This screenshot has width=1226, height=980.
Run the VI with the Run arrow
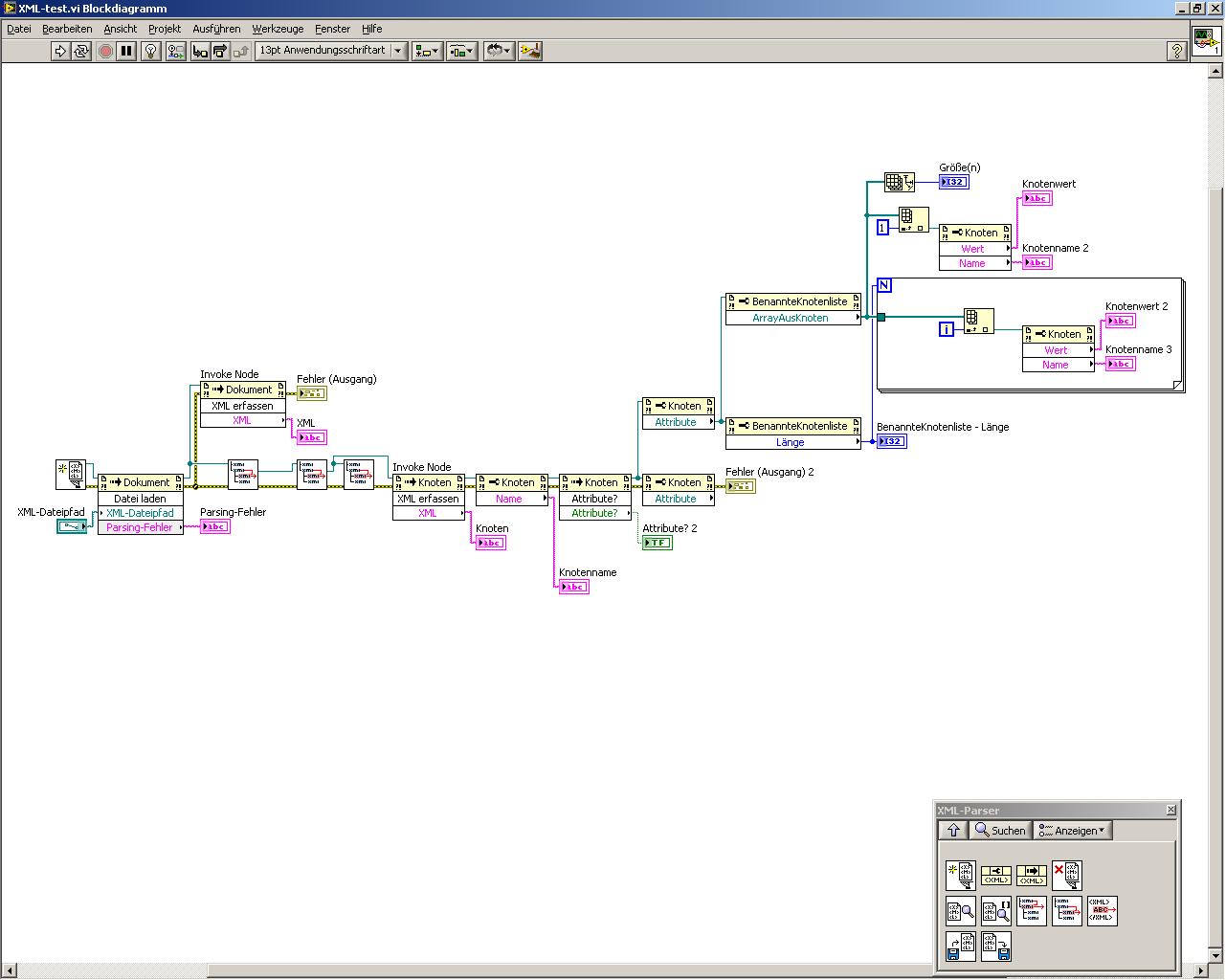[60, 51]
